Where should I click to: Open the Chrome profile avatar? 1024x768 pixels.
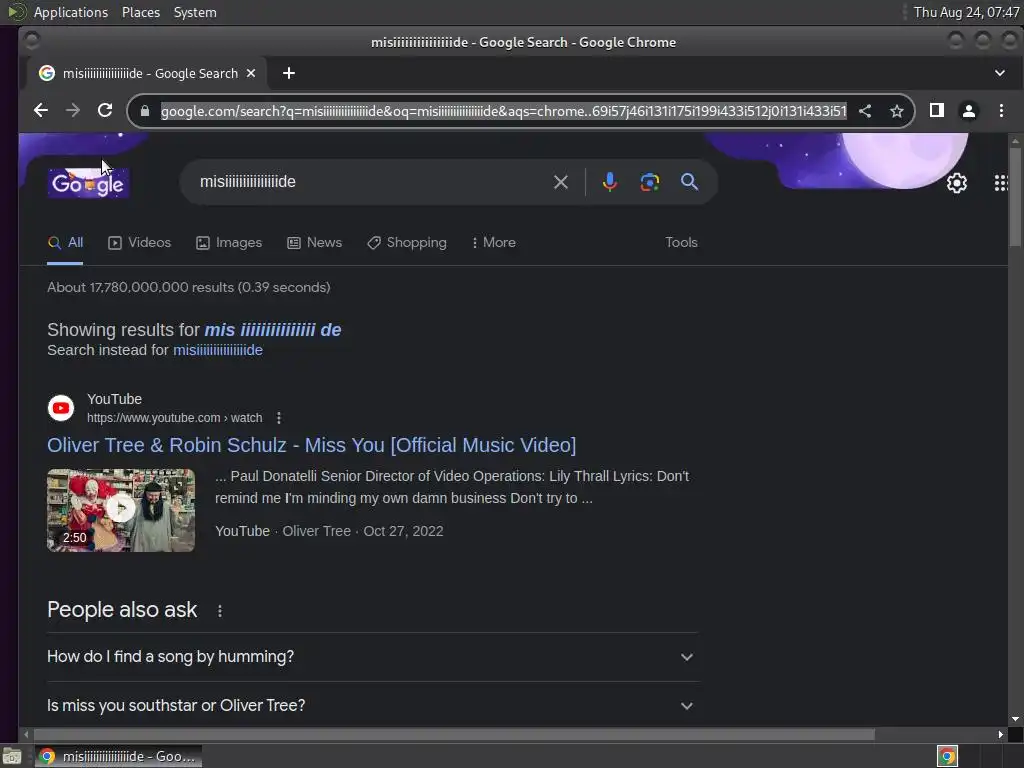[968, 111]
